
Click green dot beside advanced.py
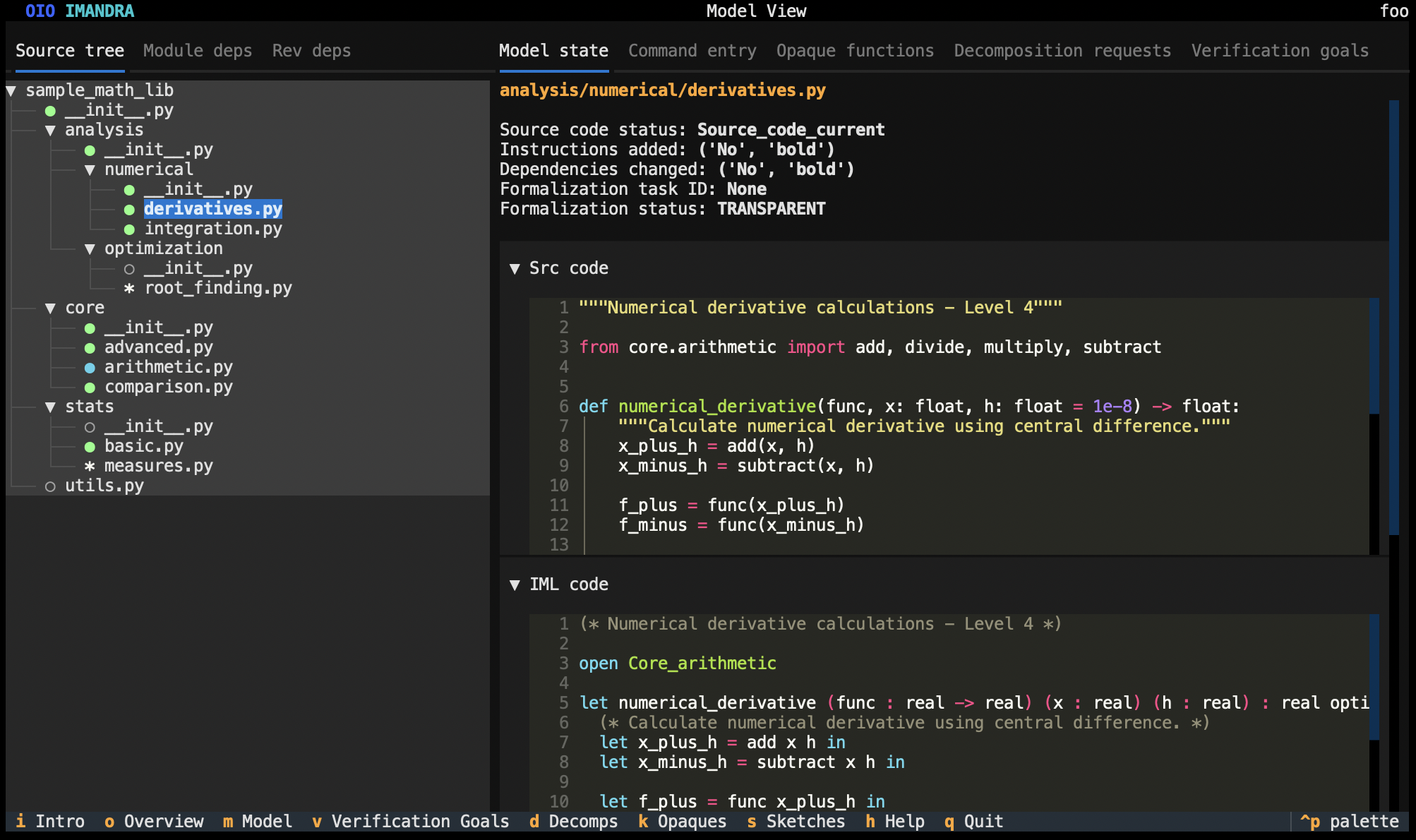tap(90, 348)
